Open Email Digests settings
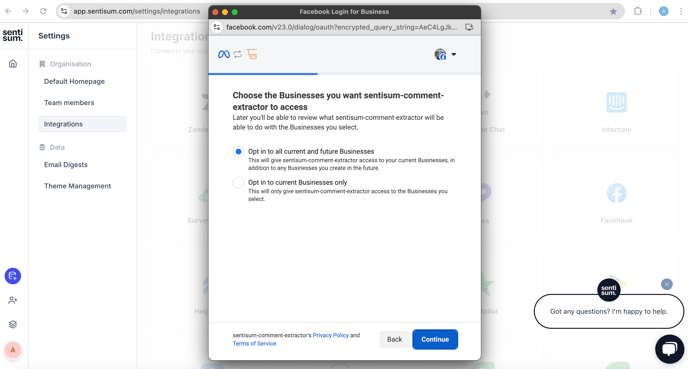The image size is (688, 369). tap(66, 165)
